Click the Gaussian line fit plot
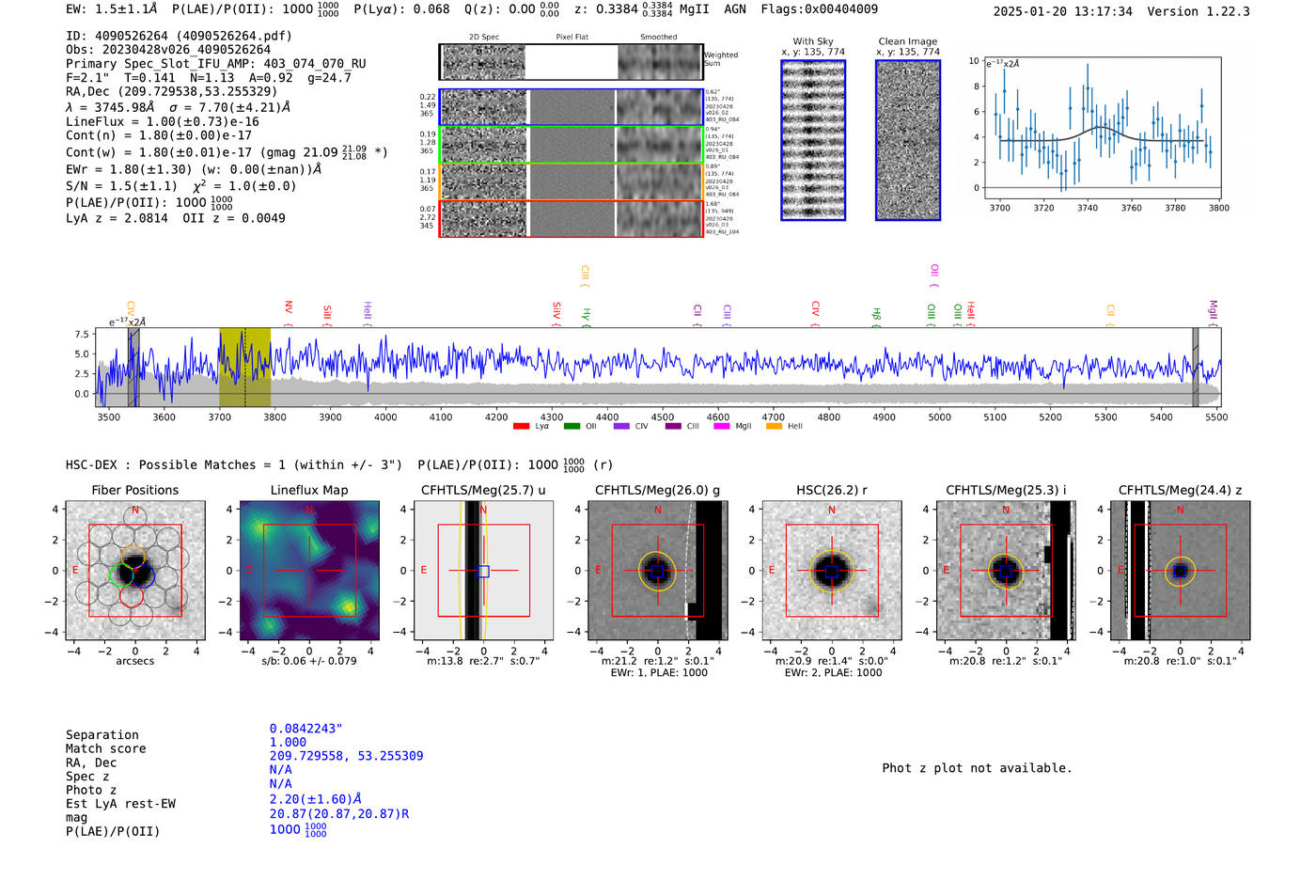1316x896 pixels. (x=1103, y=128)
